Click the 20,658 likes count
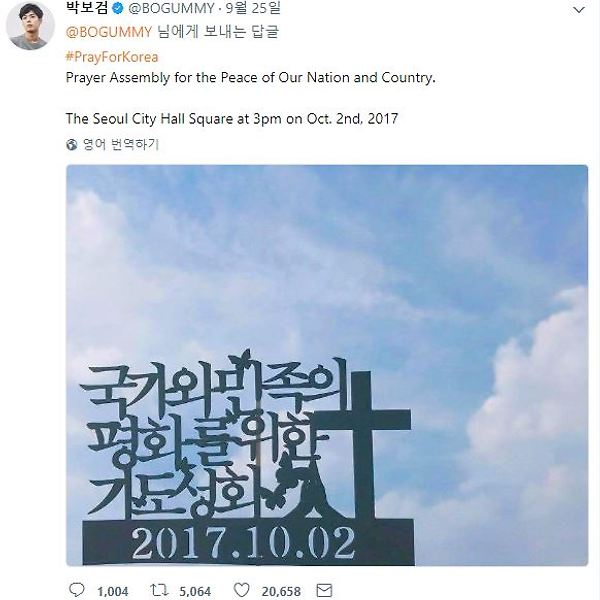The height and width of the screenshot is (600, 600). tap(281, 591)
